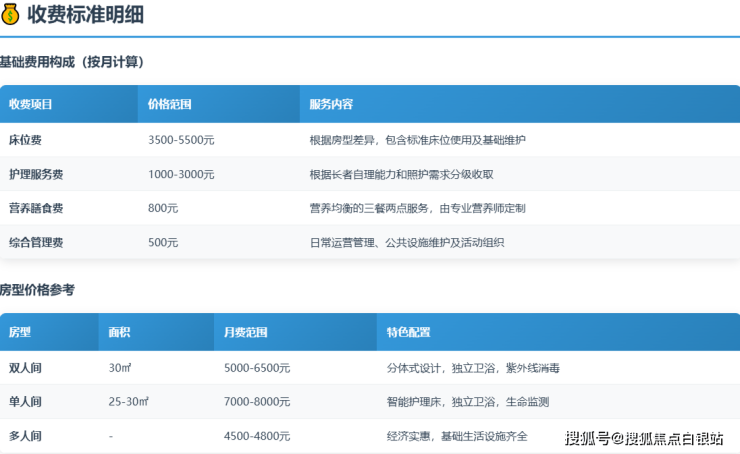Select the 月费范围 column header

[246, 332]
